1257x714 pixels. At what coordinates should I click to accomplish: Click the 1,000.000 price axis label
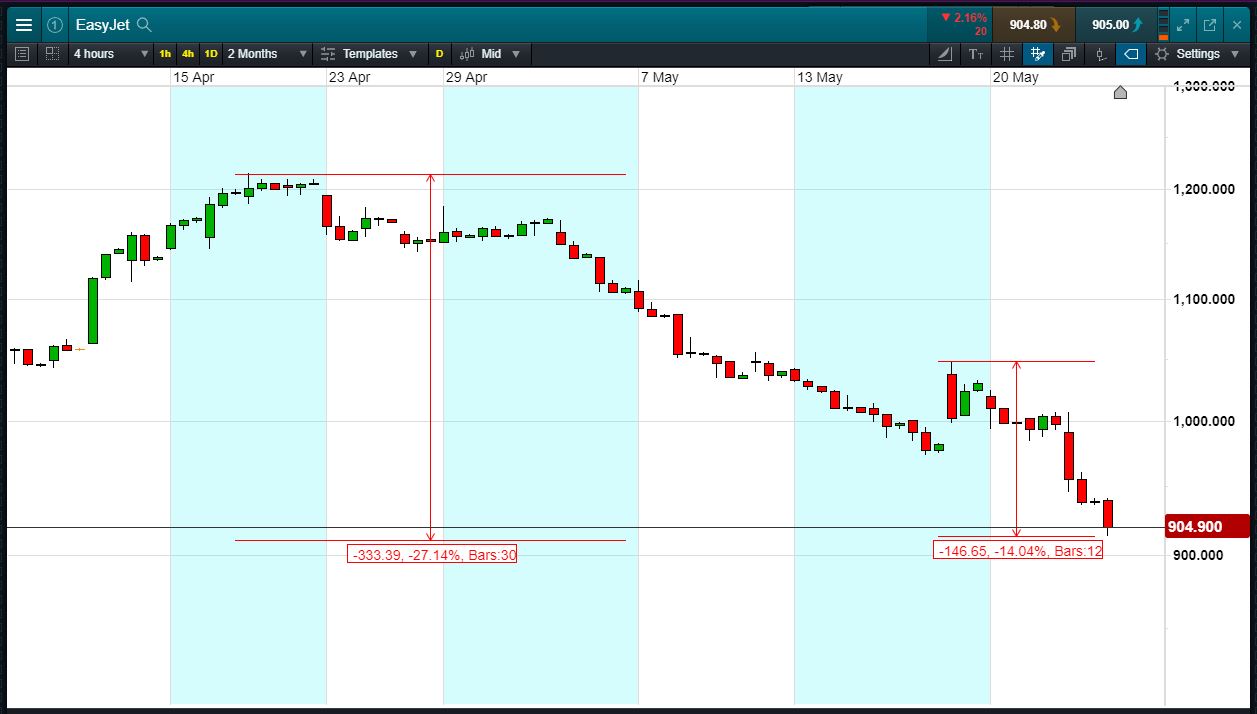coord(1204,421)
